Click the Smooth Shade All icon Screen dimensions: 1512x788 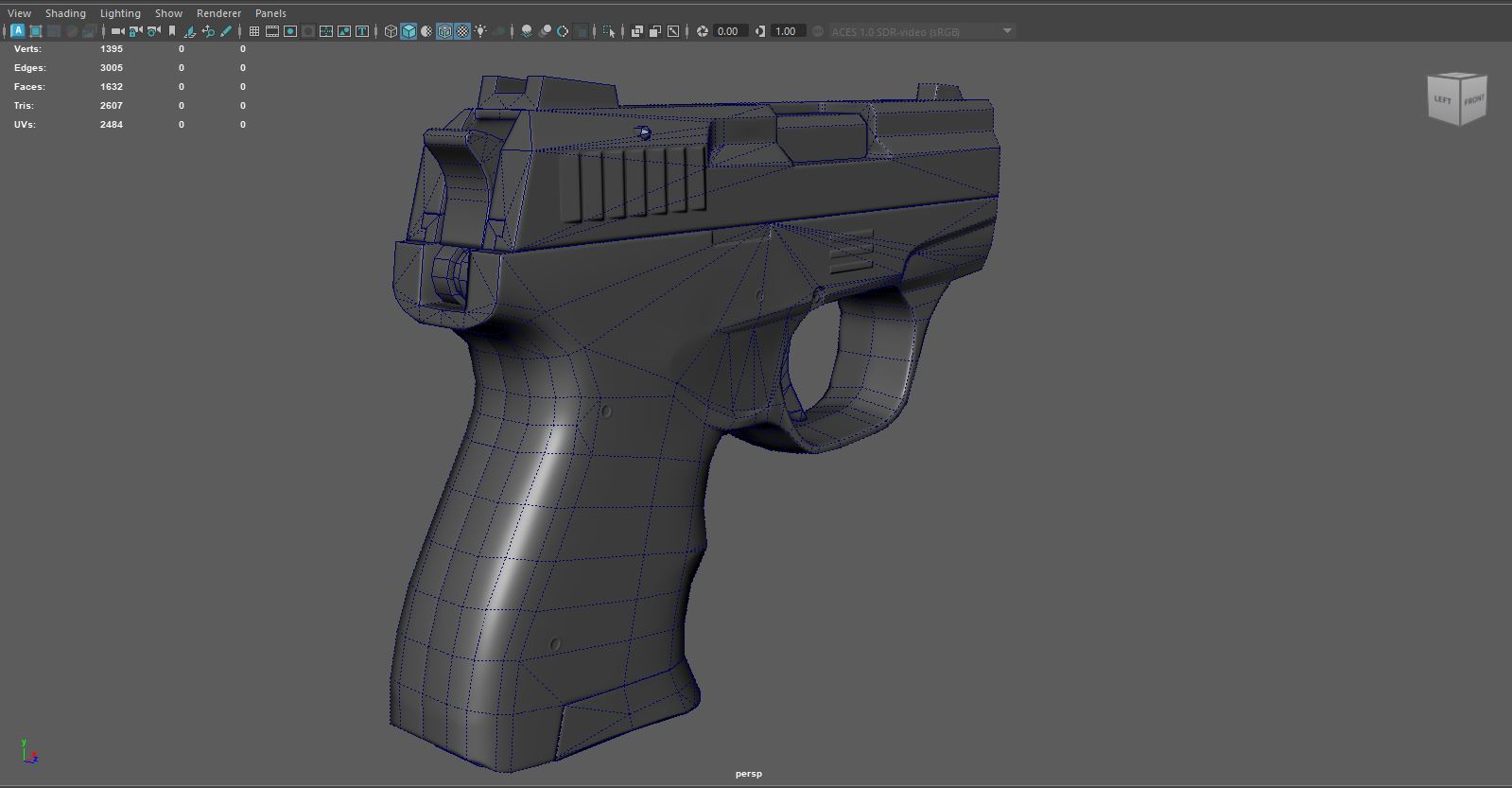coord(408,31)
